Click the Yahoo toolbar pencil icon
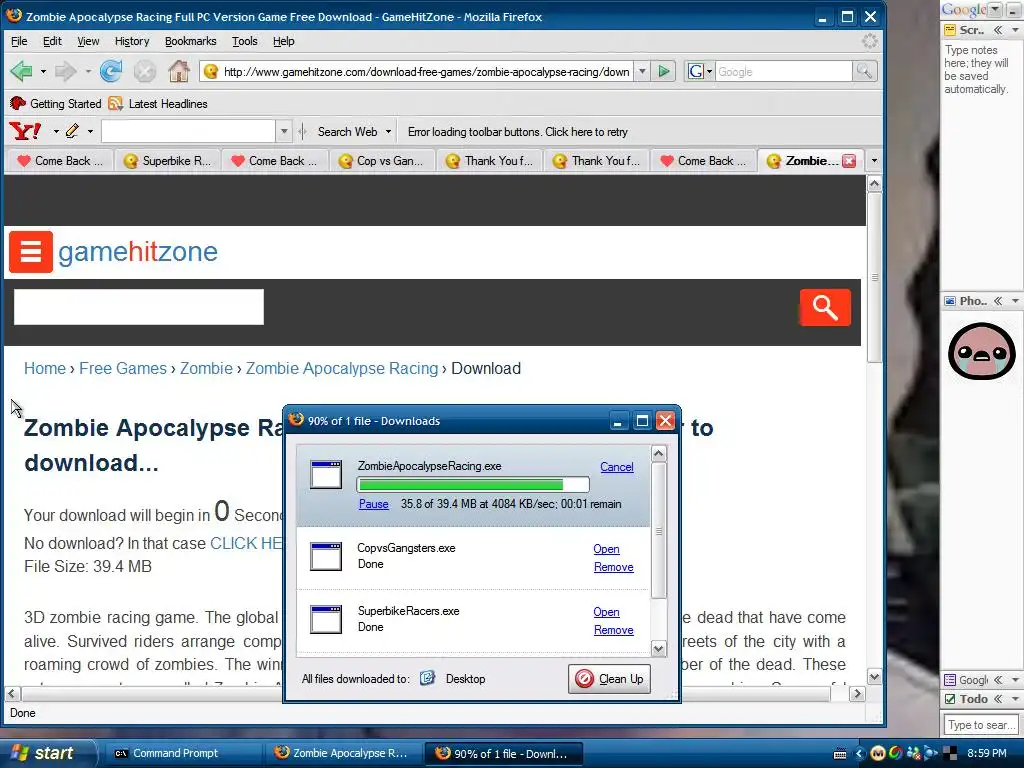 [72, 131]
